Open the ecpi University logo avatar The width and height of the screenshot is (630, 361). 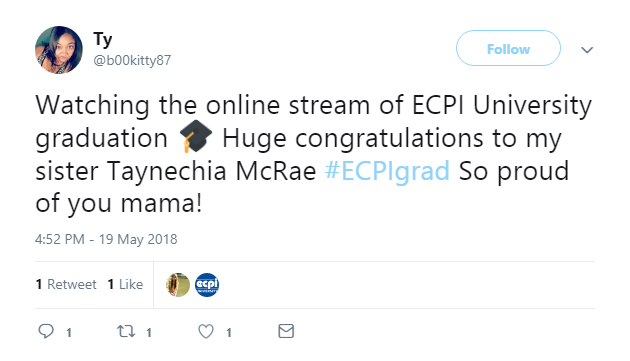[207, 285]
